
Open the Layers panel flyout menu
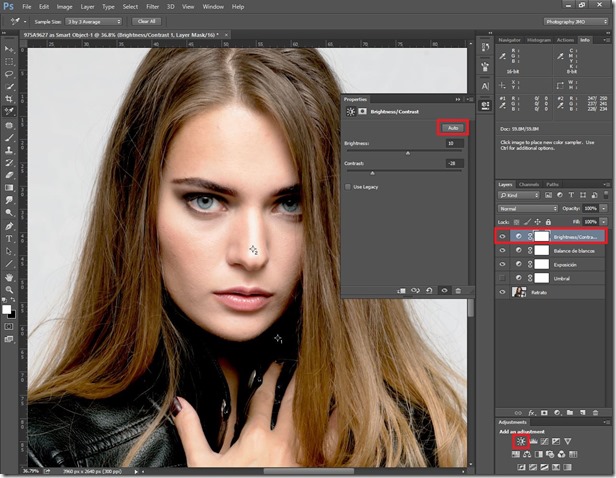[x=605, y=184]
